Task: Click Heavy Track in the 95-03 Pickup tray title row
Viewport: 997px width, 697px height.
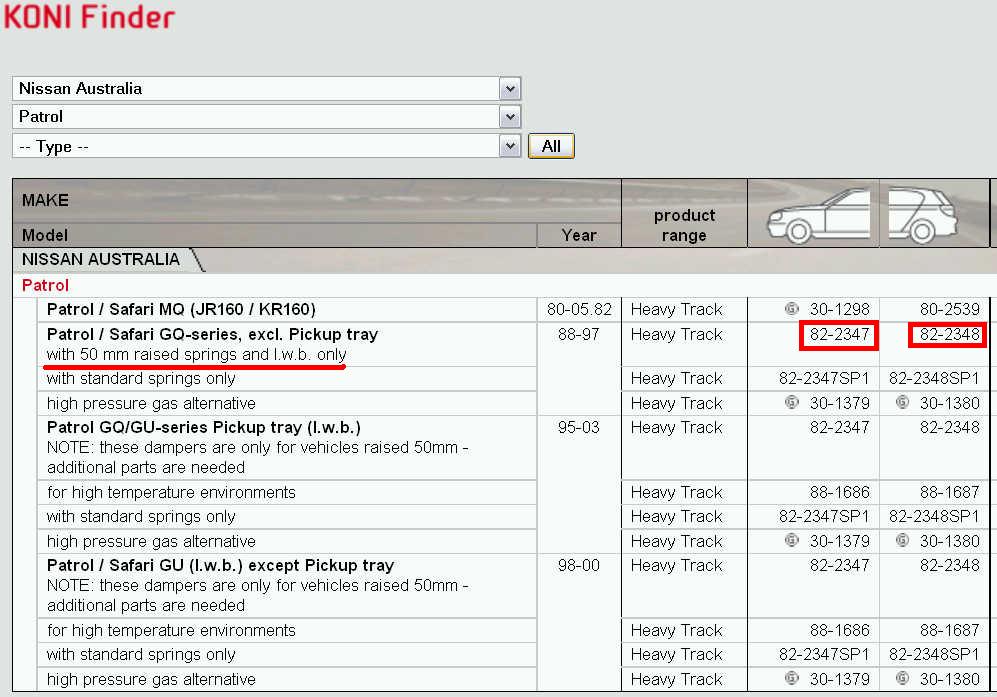Action: (x=677, y=427)
